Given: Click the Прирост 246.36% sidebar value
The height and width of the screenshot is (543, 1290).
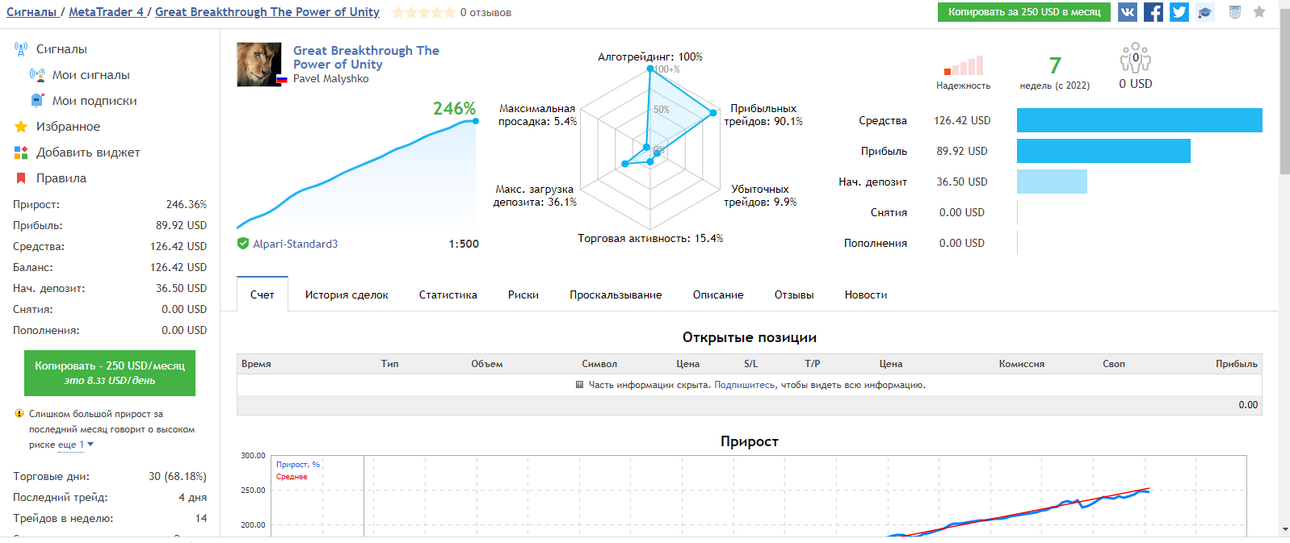Looking at the screenshot, I should click(186, 204).
